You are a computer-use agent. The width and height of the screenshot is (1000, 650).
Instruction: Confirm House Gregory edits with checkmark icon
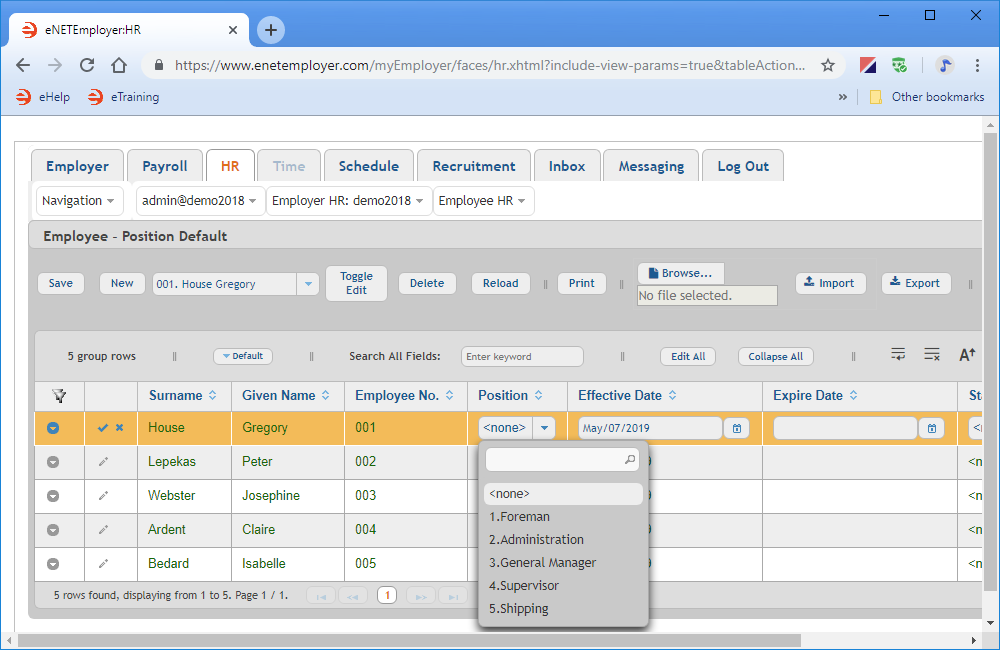tap(103, 427)
